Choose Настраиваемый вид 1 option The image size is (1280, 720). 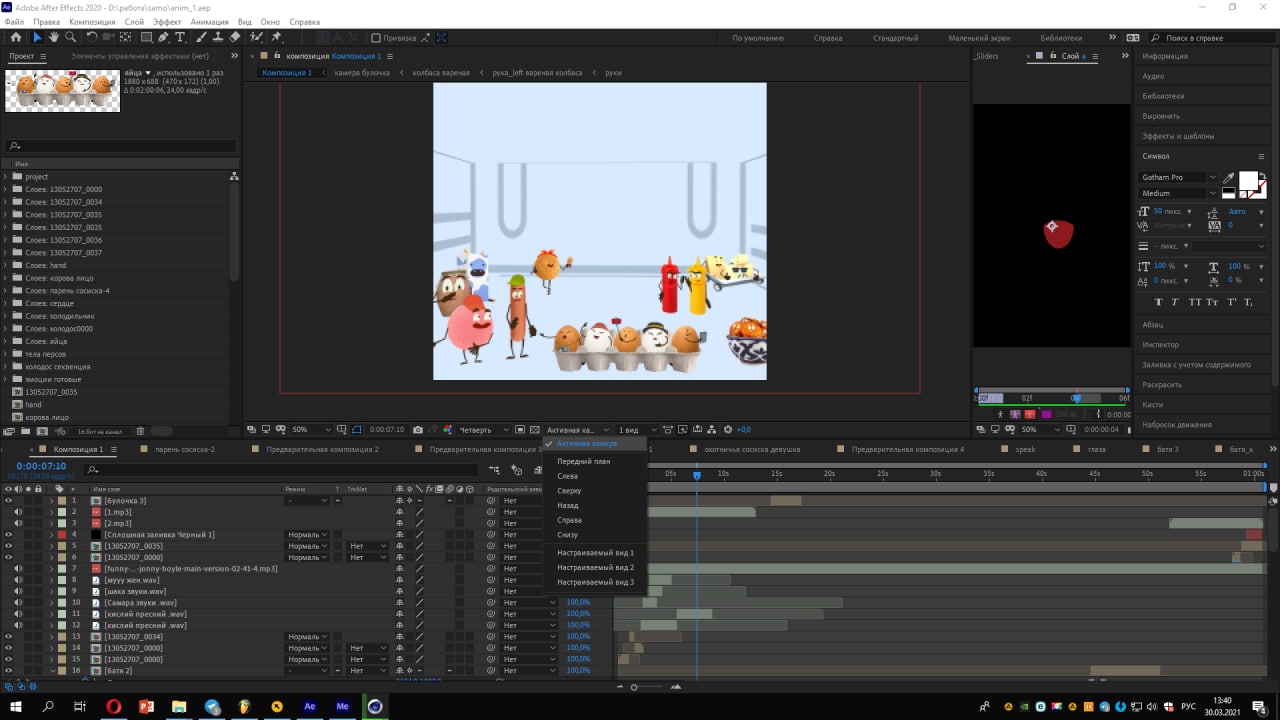[x=595, y=553]
